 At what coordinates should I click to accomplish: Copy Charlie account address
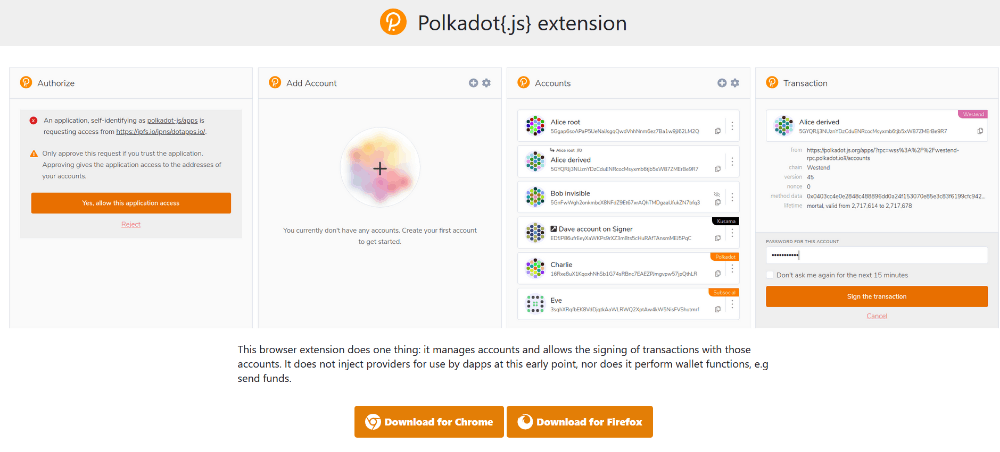coord(717,273)
